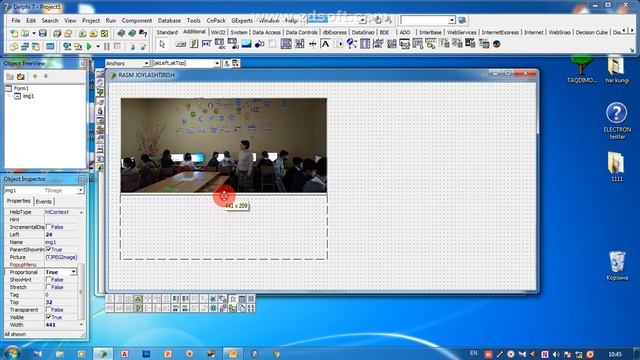Image resolution: width=640 pixels, height=360 pixels.
Task: Open Run button dropdown arrow
Action: point(98,47)
